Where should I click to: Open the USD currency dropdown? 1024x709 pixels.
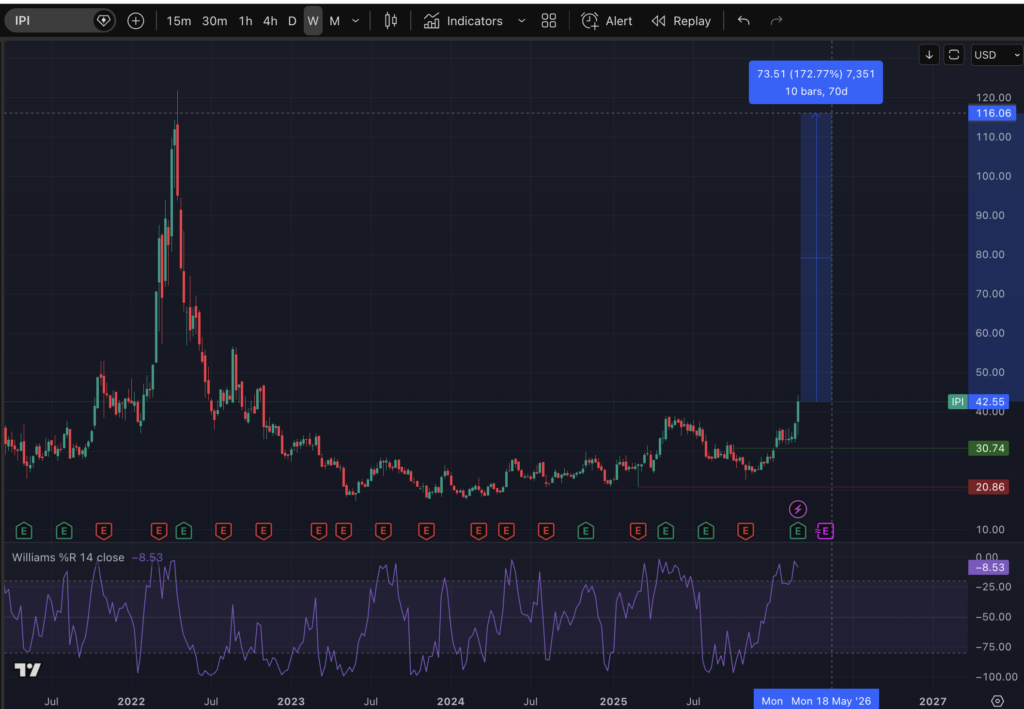(x=996, y=55)
